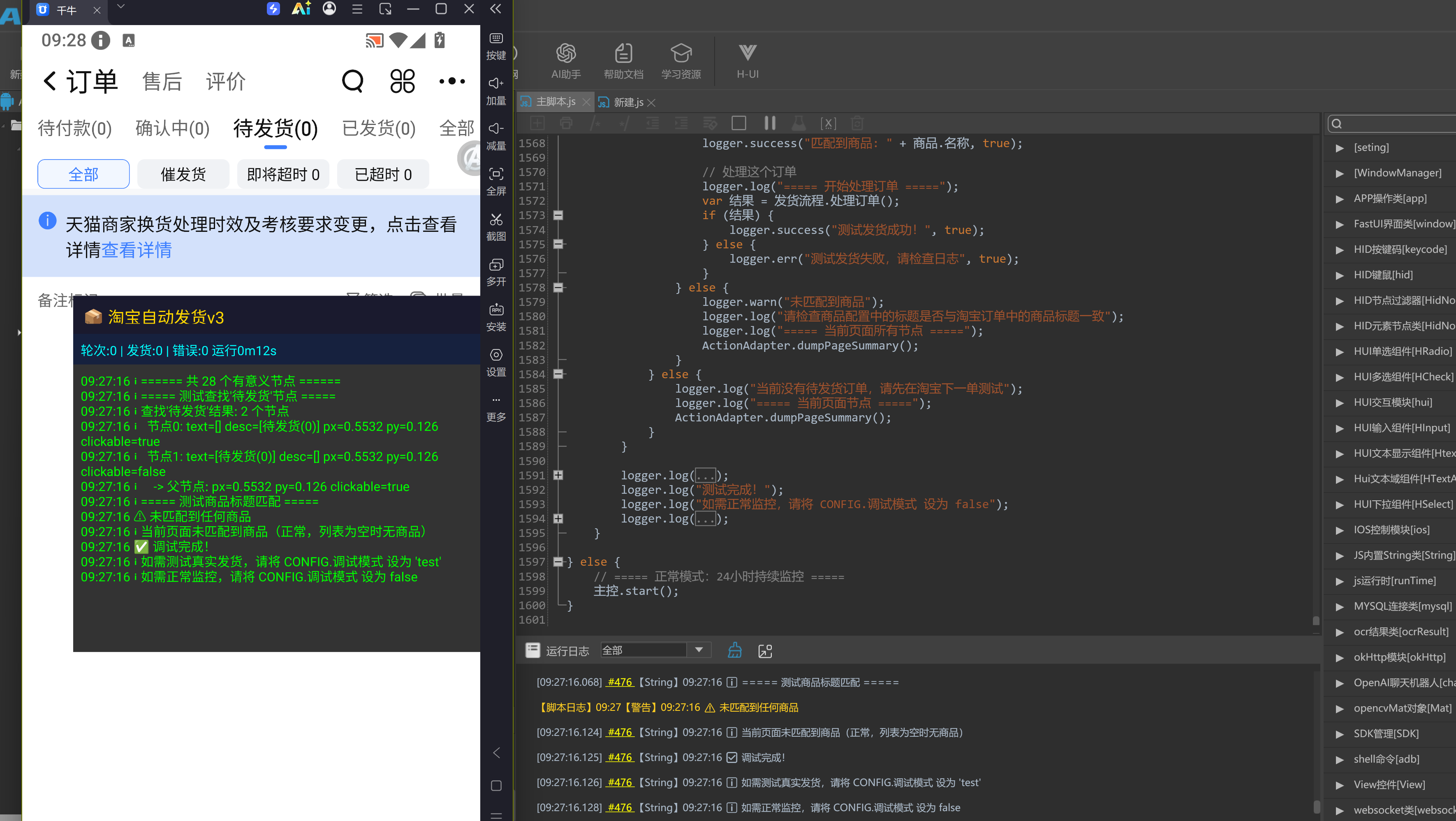Open the 确认中(0) orders tab

click(x=172, y=128)
